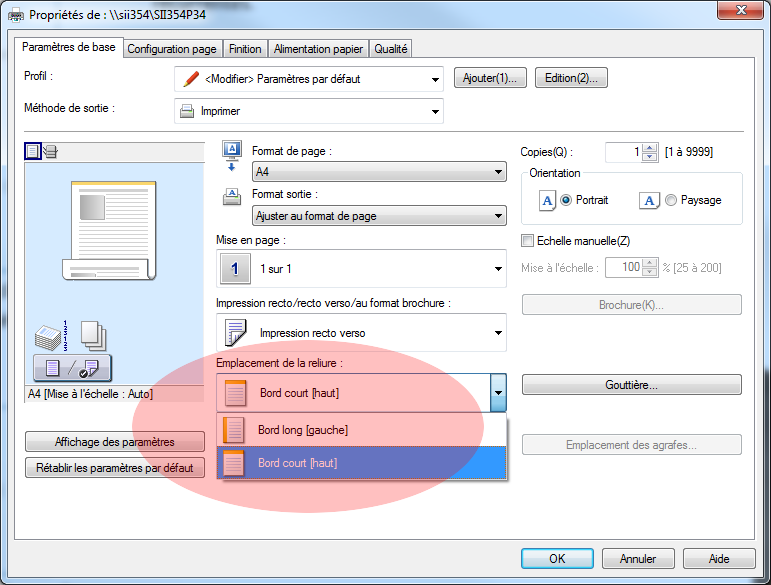Enable the Echelle manuelle checkbox
The height and width of the screenshot is (585, 771).
pos(528,241)
